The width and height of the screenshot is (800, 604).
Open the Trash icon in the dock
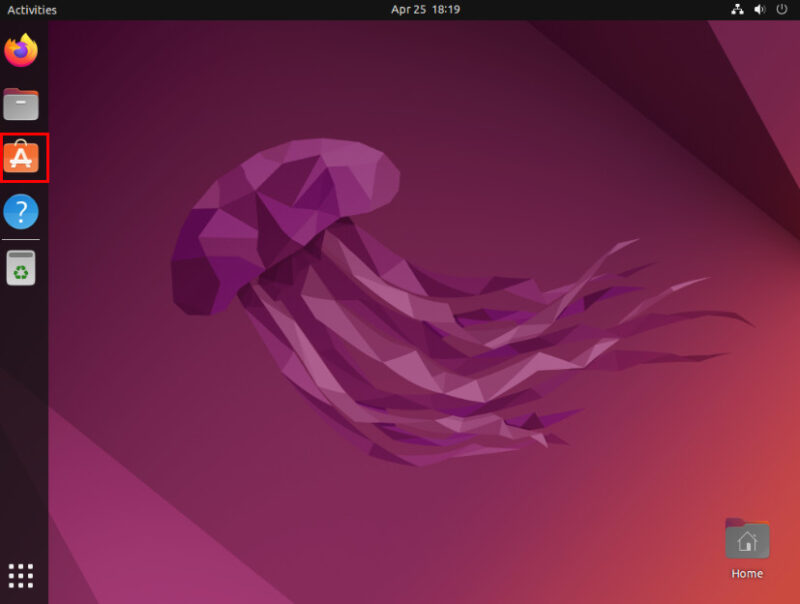coord(21,268)
